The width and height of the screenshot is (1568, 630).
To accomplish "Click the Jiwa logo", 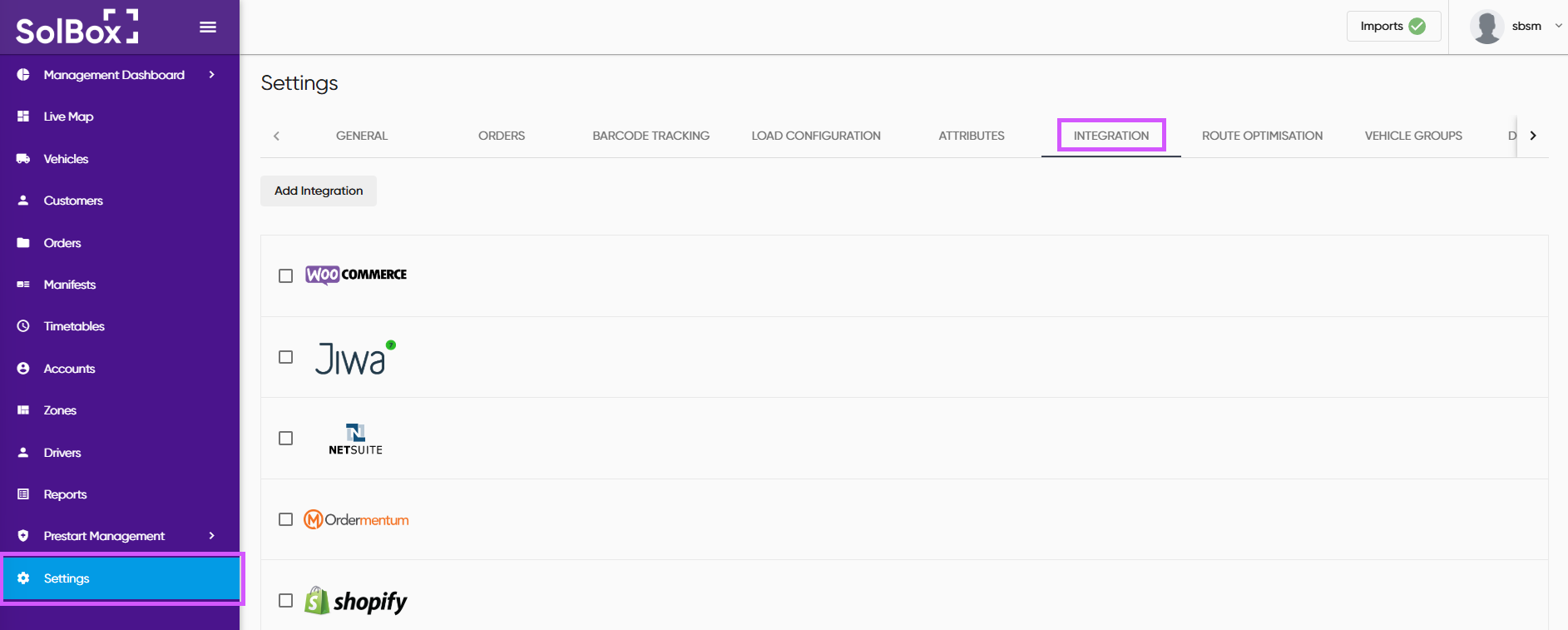I will point(355,358).
